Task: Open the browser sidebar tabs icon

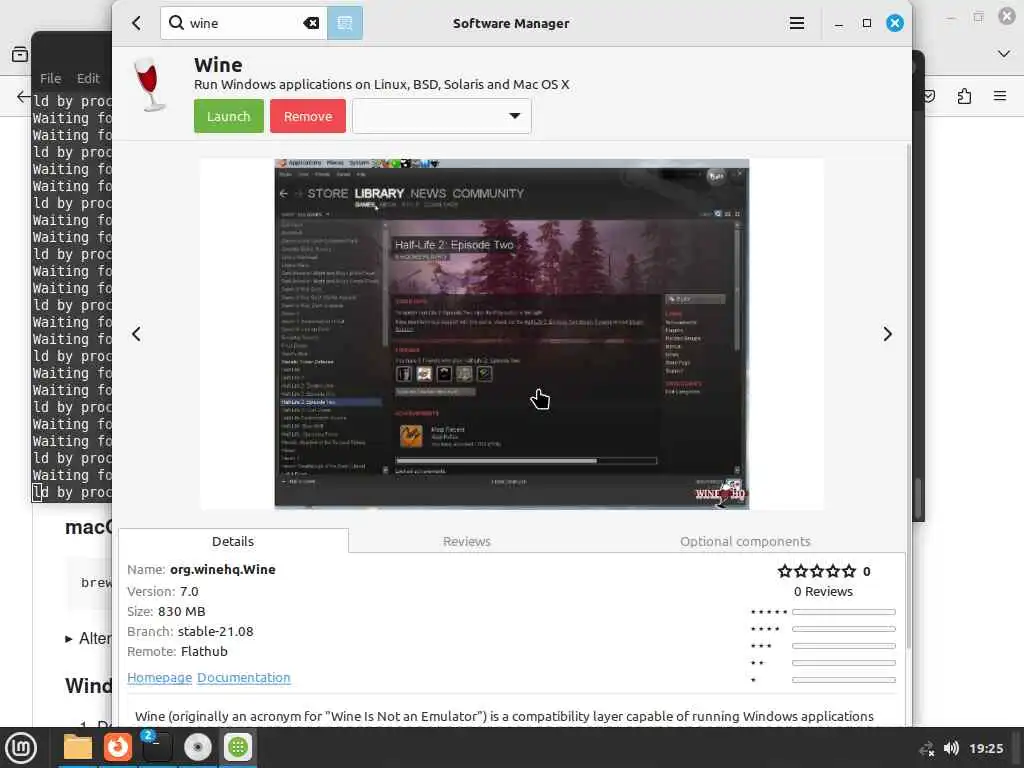Action: [20, 54]
